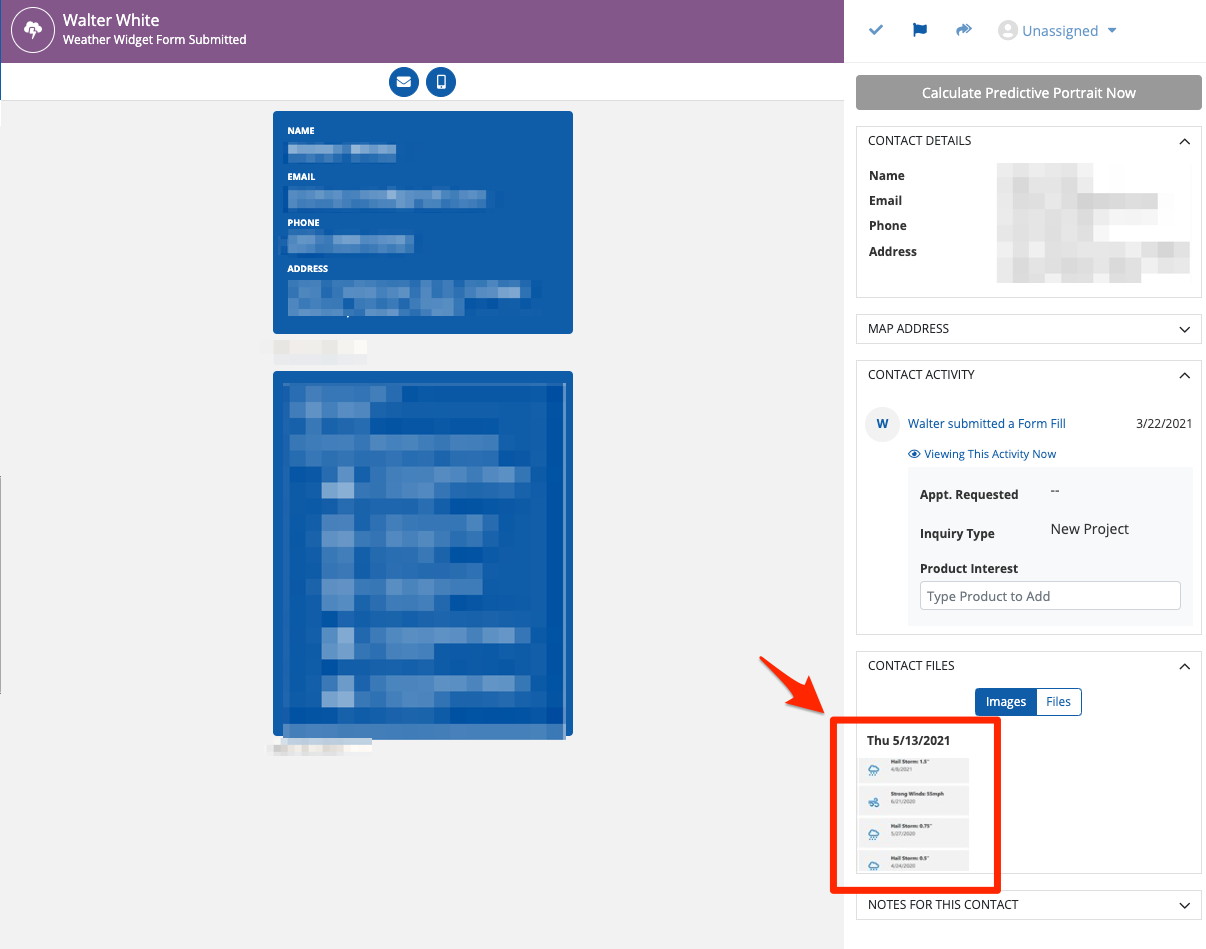The width and height of the screenshot is (1206, 949).
Task: Flag this lead with the flag icon
Action: tap(920, 31)
